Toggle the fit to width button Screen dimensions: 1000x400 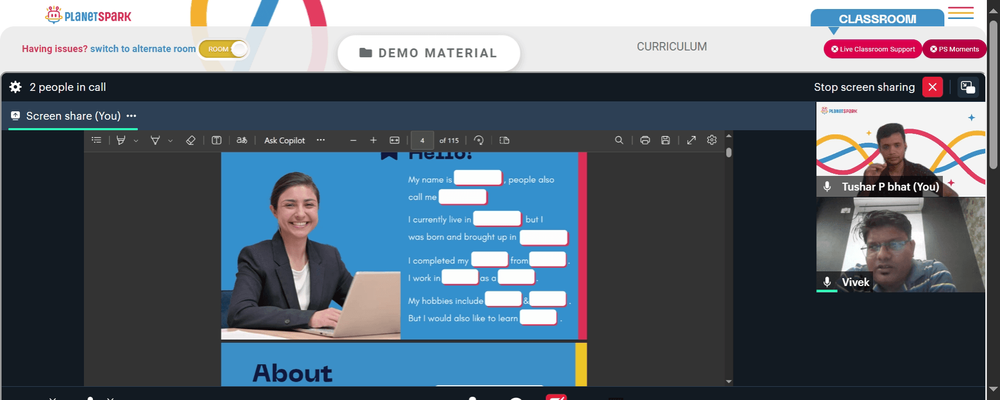coord(394,140)
